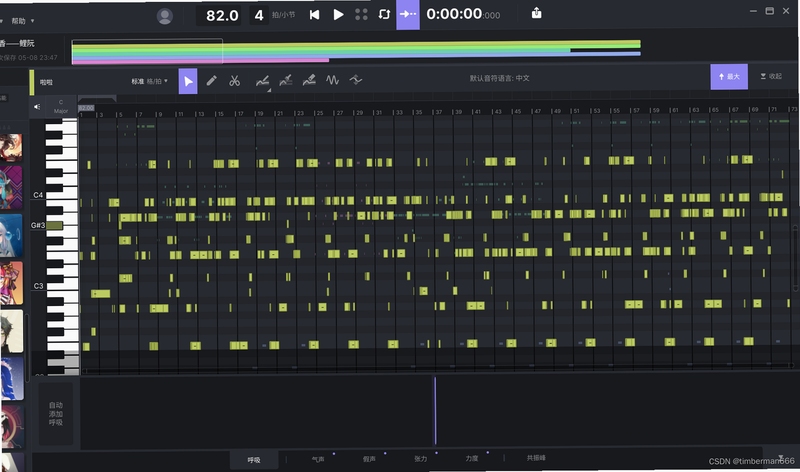Select the pencil draw tool
This screenshot has height=472, width=800.
(x=211, y=81)
